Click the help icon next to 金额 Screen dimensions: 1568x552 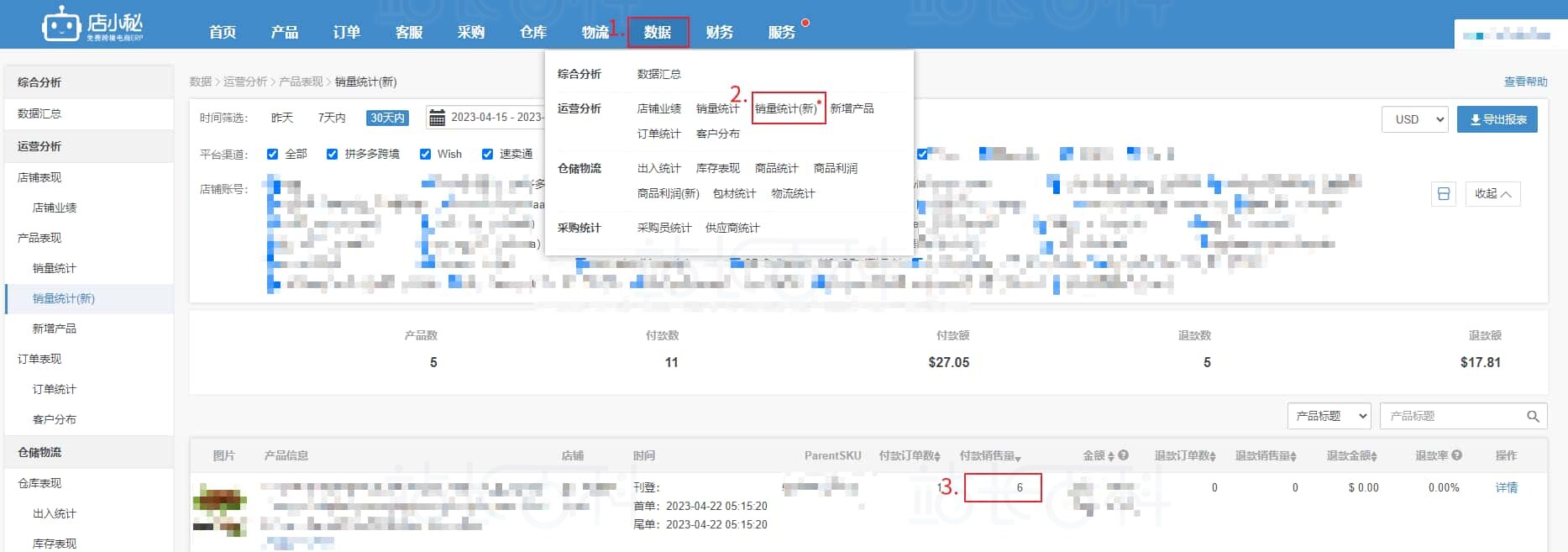pyautogui.click(x=1123, y=455)
